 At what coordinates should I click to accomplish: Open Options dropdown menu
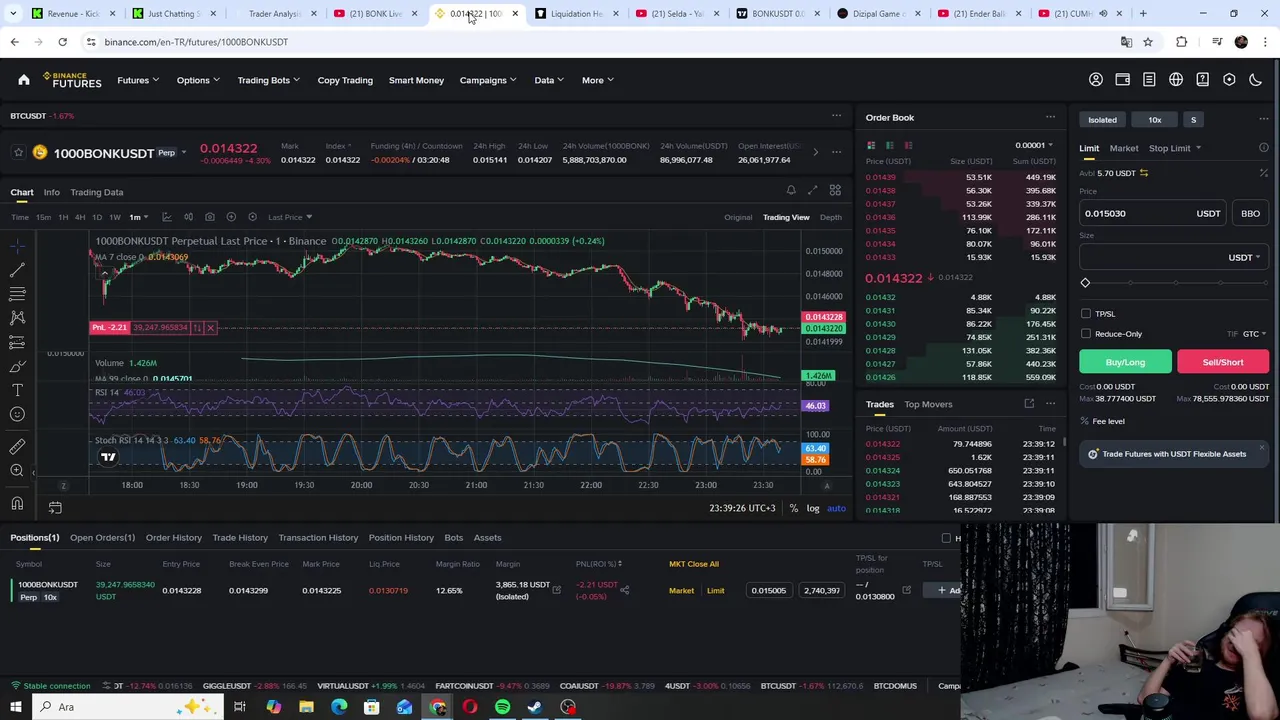(x=198, y=80)
